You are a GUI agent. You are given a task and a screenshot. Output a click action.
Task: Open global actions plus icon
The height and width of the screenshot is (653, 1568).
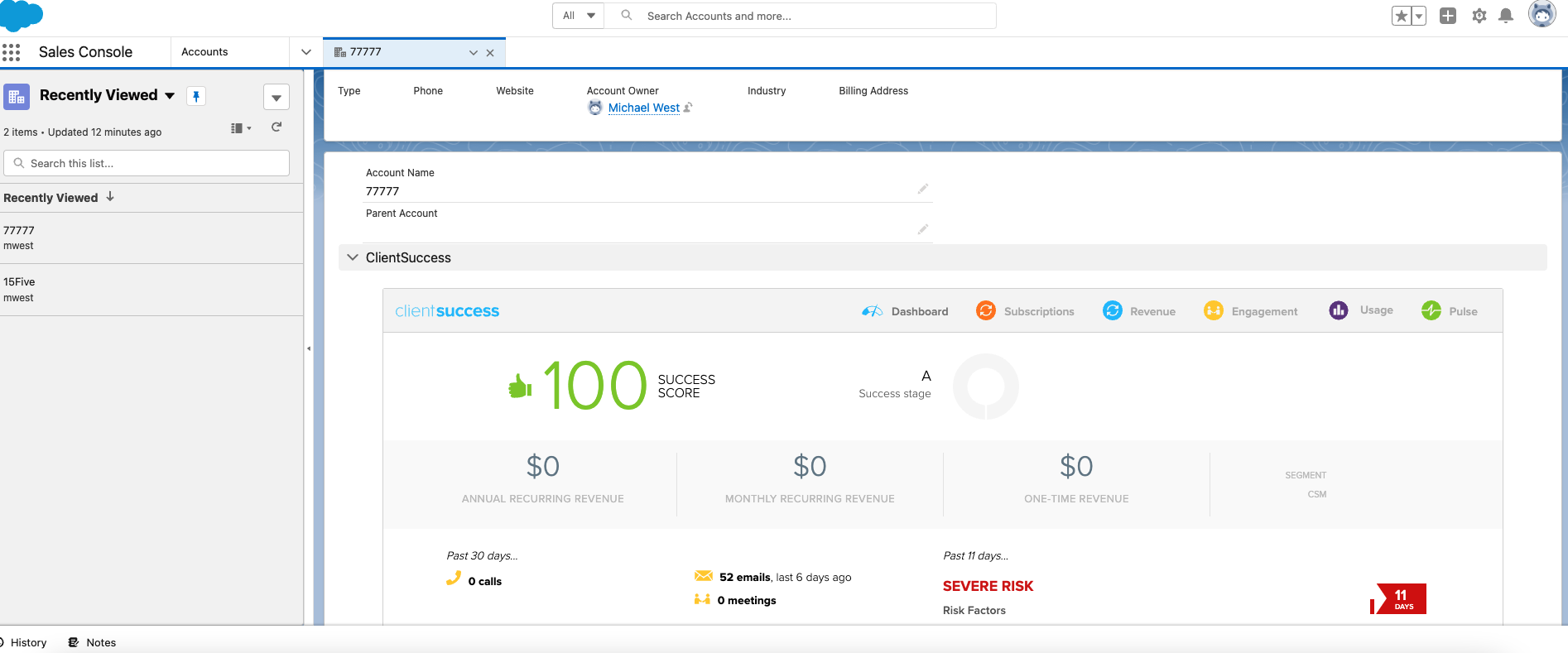click(1448, 16)
